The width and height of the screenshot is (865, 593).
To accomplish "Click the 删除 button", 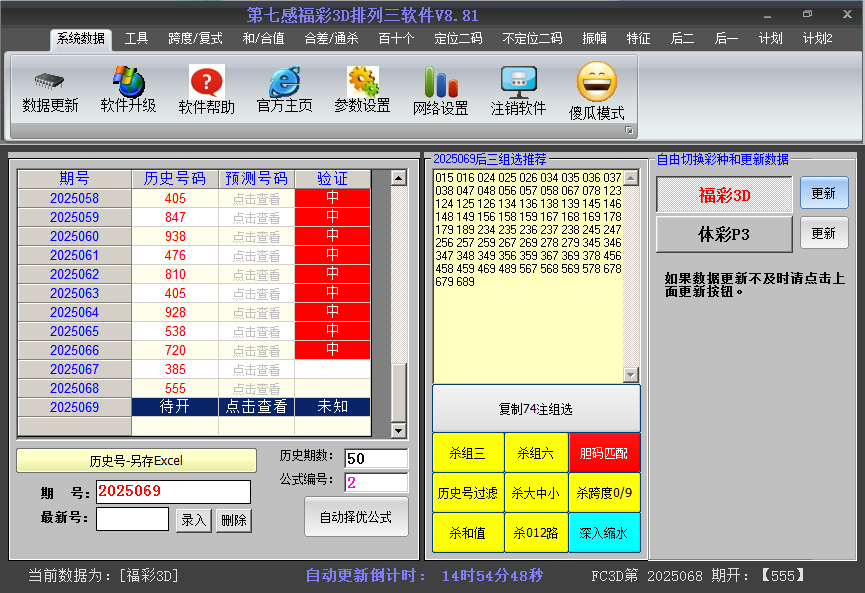I will coord(234,520).
